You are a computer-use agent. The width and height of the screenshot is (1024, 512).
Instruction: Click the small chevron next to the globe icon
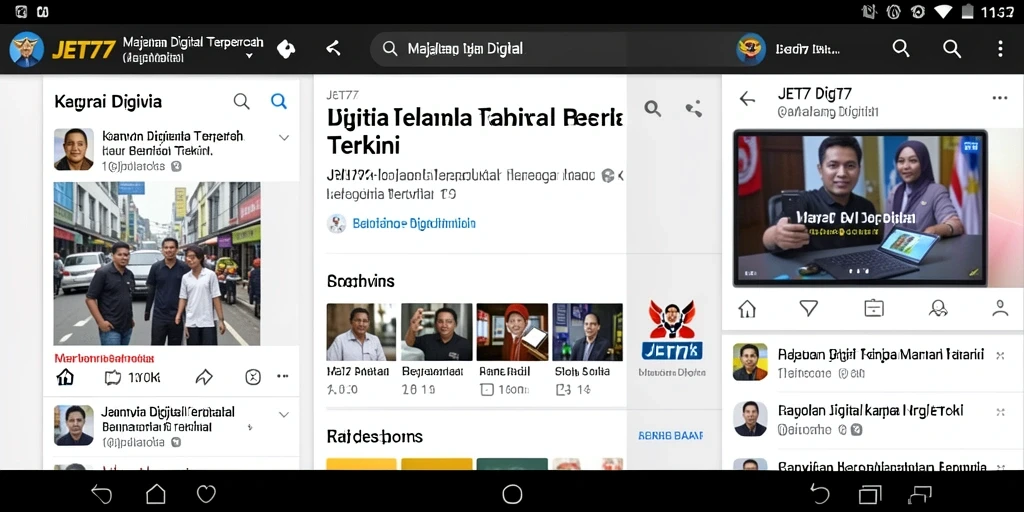[x=620, y=175]
